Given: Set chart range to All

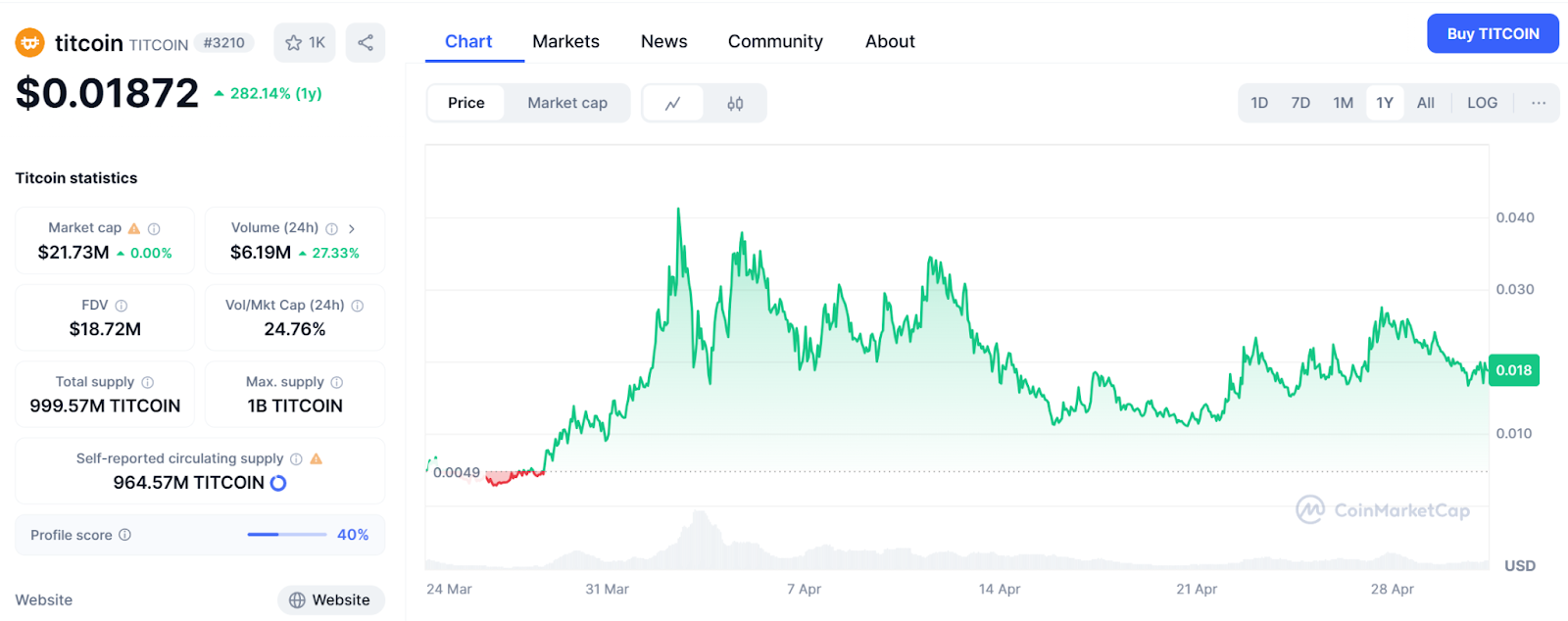Looking at the screenshot, I should (1426, 103).
